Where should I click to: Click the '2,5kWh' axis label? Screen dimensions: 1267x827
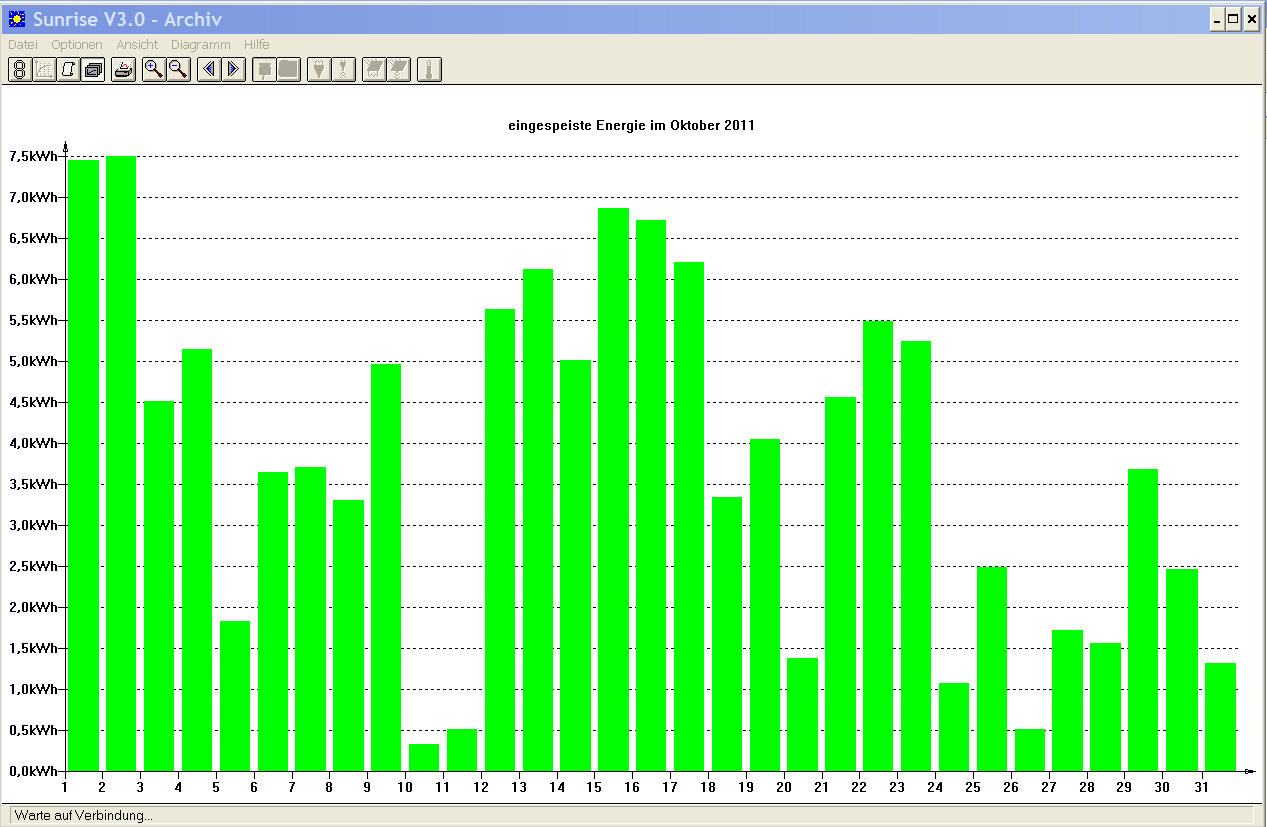tap(34, 566)
